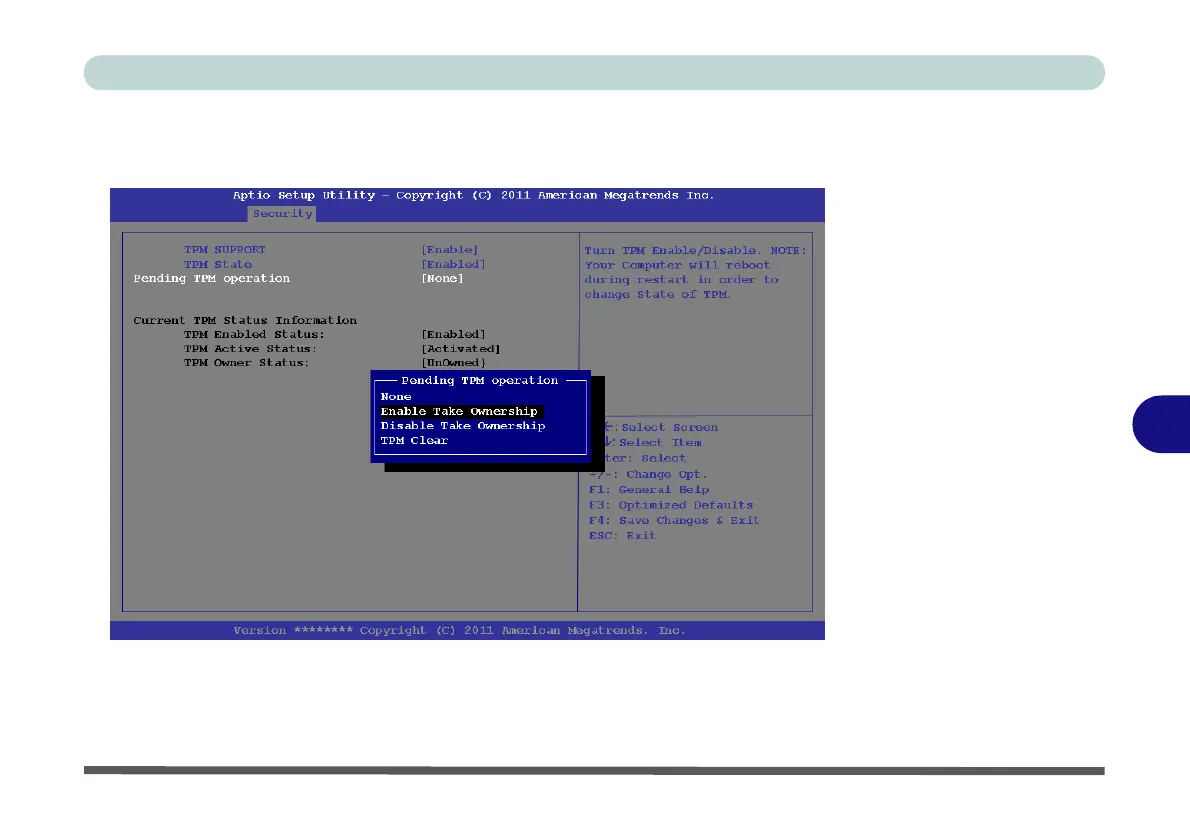Choose Disable Take Ownership option
Screen dimensions: 1190x838
(x=463, y=426)
